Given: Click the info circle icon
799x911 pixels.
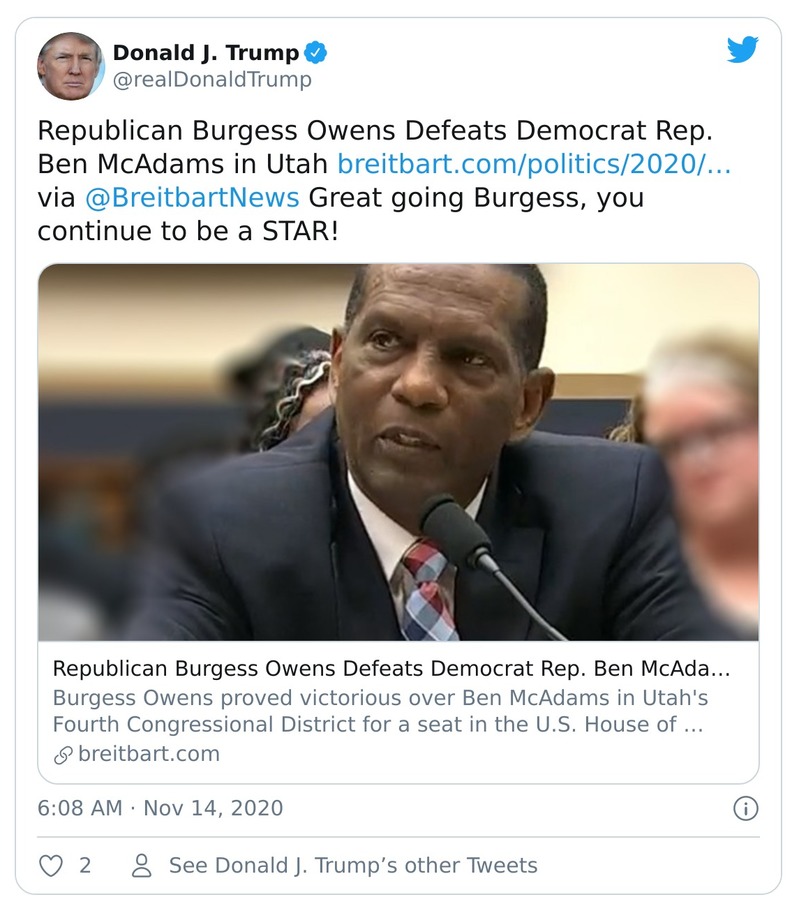Looking at the screenshot, I should click(745, 808).
